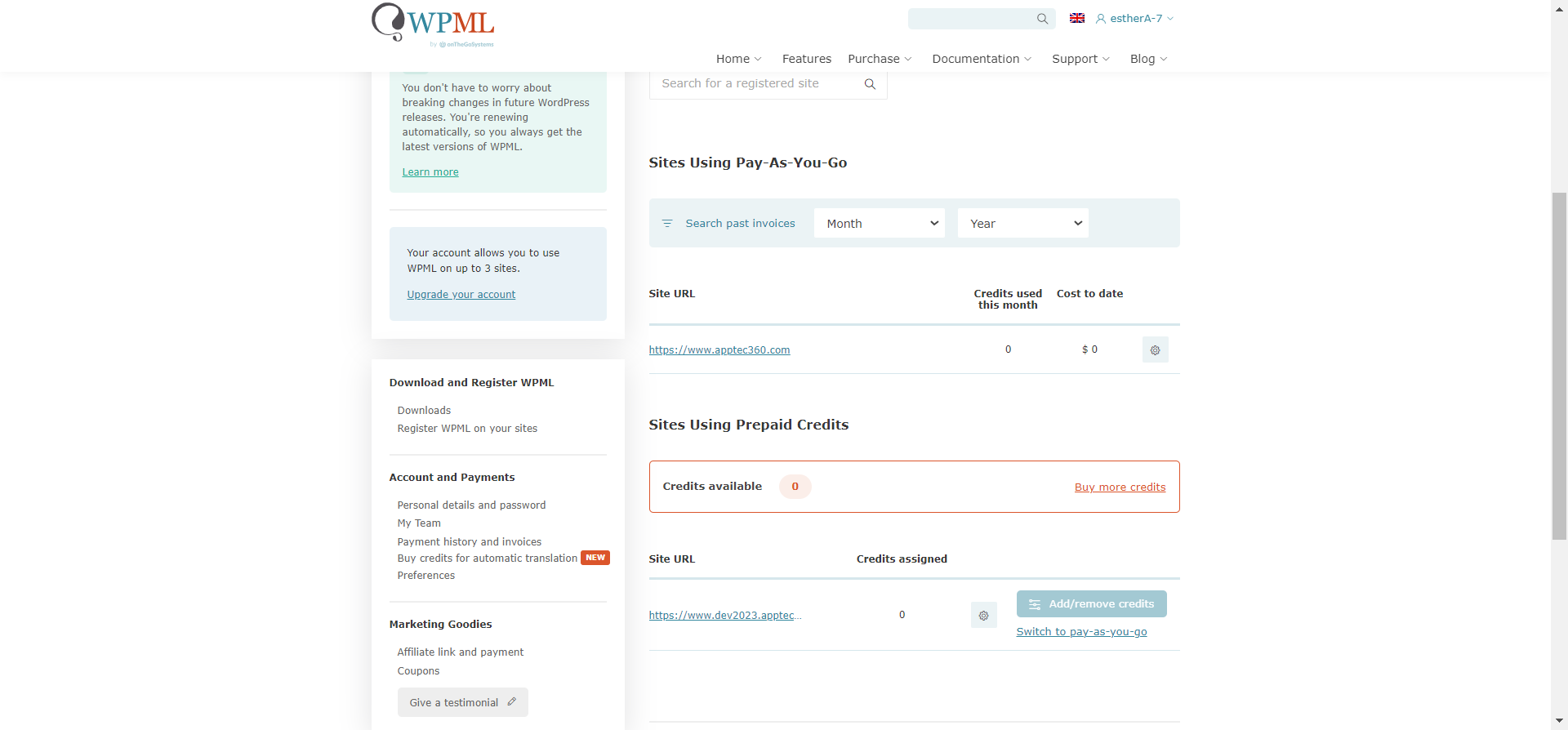Open the Blog menu item
The height and width of the screenshot is (730, 1568).
1142,59
